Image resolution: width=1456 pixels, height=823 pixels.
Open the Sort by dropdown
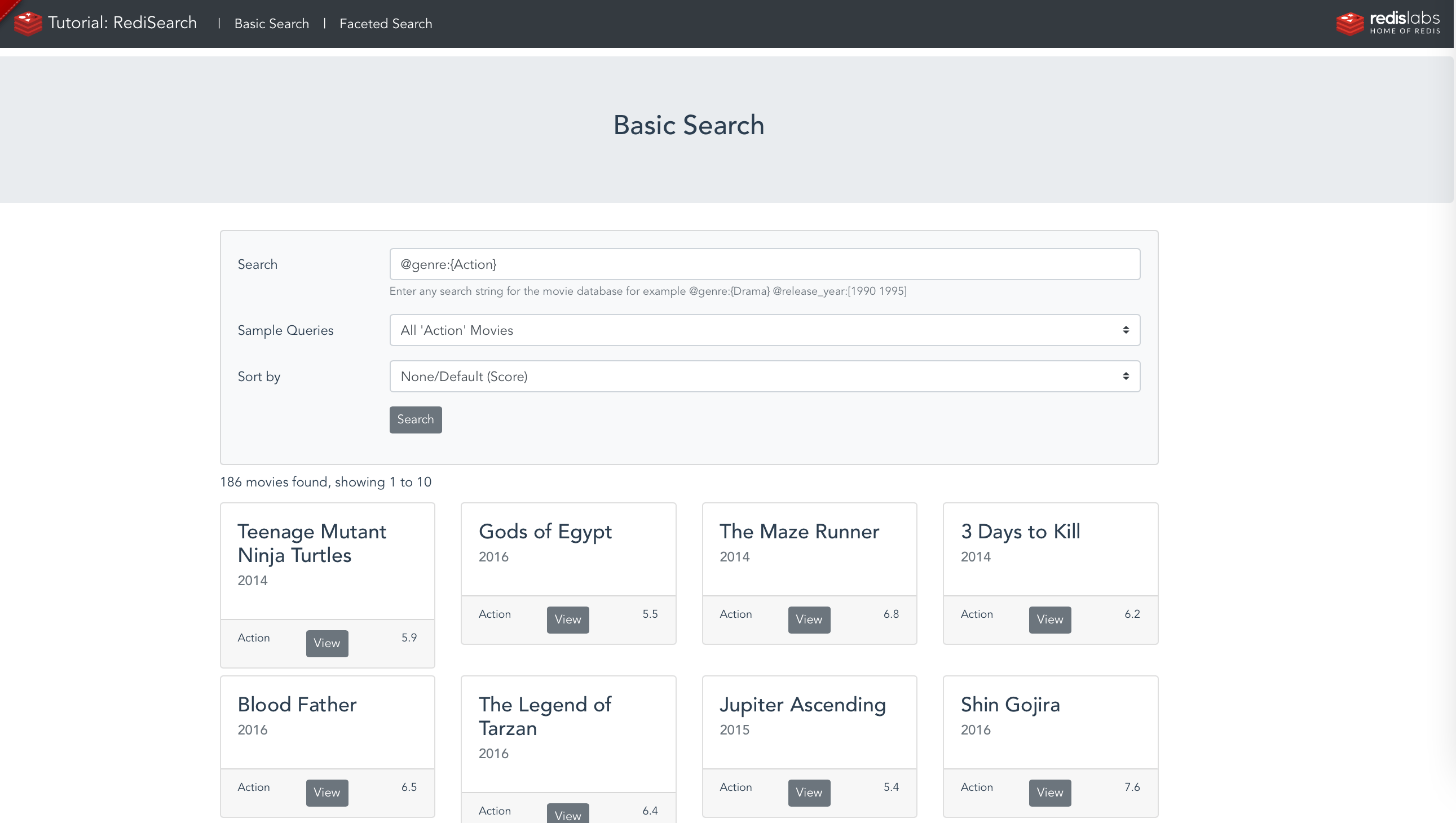[764, 376]
